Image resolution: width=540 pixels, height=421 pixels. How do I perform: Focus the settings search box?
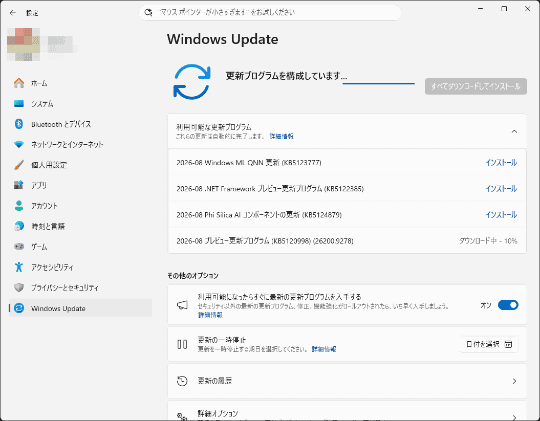pos(270,12)
